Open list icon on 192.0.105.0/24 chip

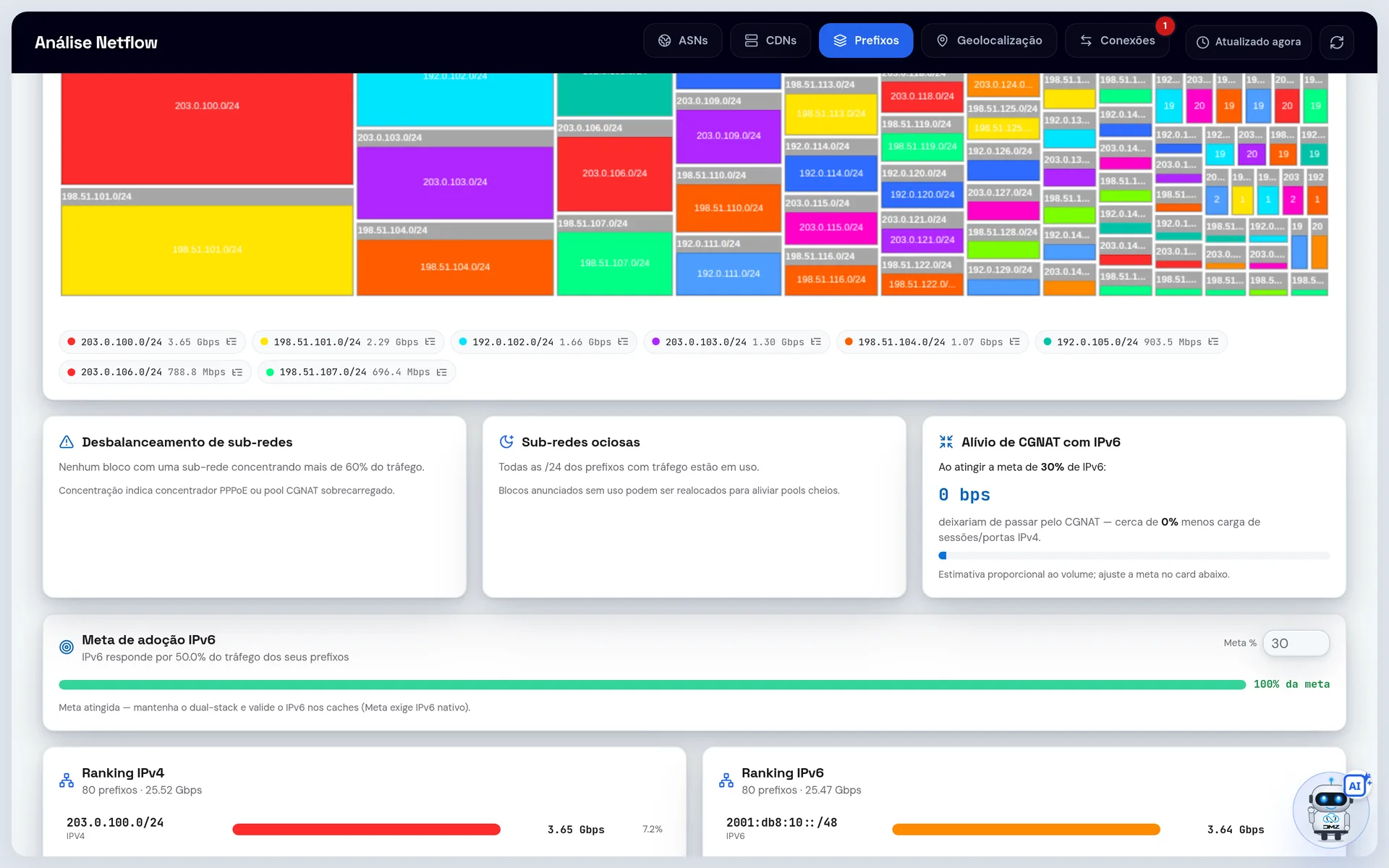(1213, 342)
